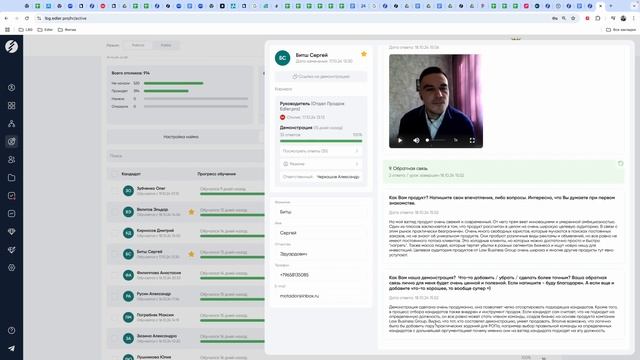Screen dimensions: 640x360
Task: Click the Настройка найма button
Action: coord(181,137)
